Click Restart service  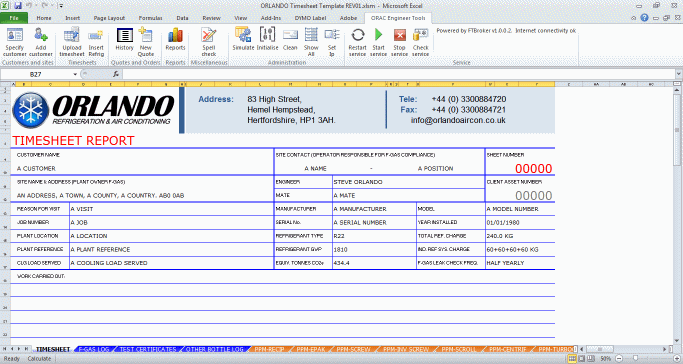point(357,42)
